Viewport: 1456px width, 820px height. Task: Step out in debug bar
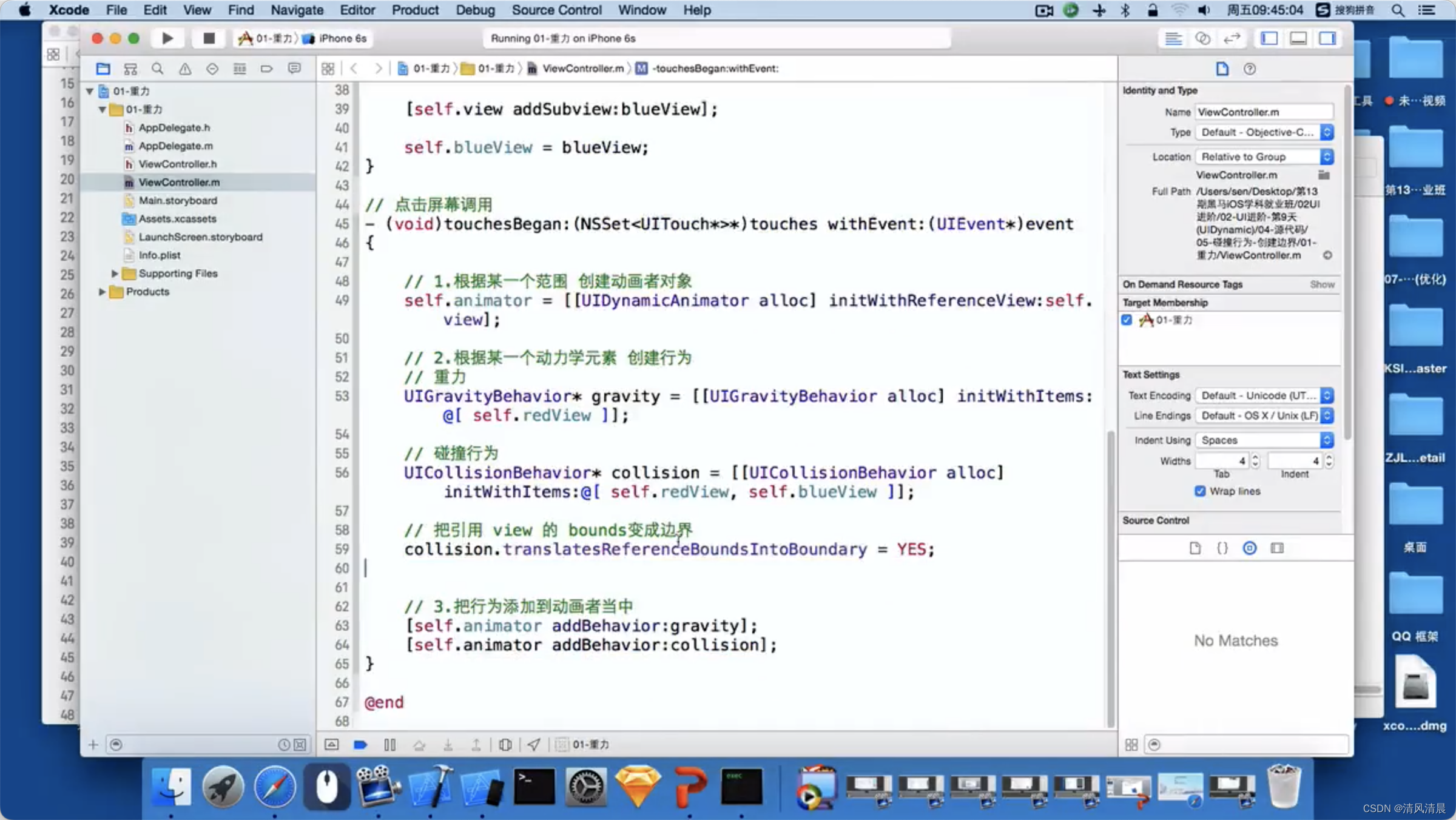point(476,744)
